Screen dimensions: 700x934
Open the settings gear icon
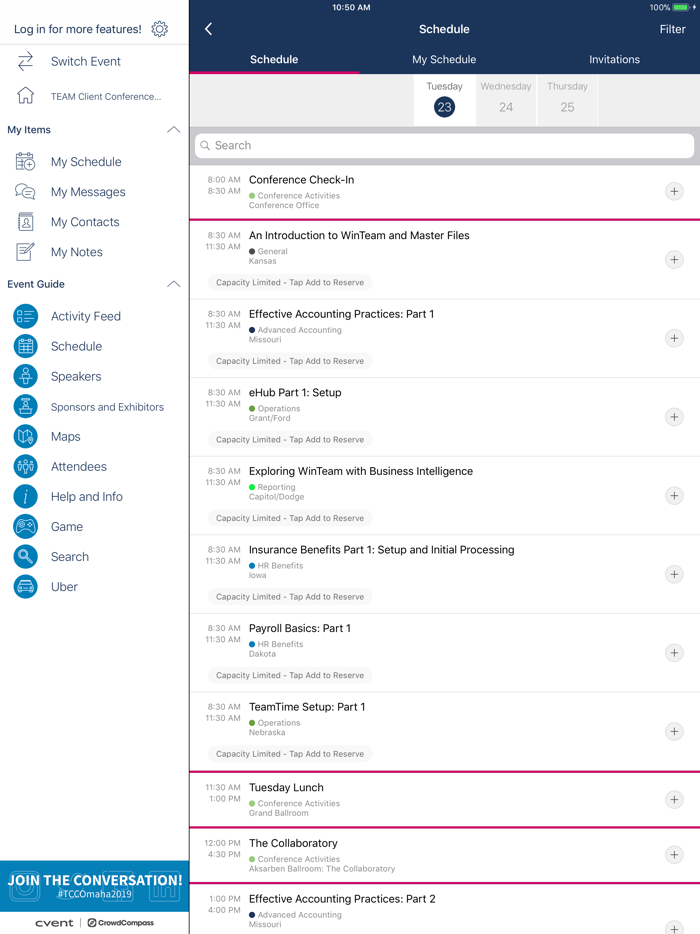coord(160,29)
